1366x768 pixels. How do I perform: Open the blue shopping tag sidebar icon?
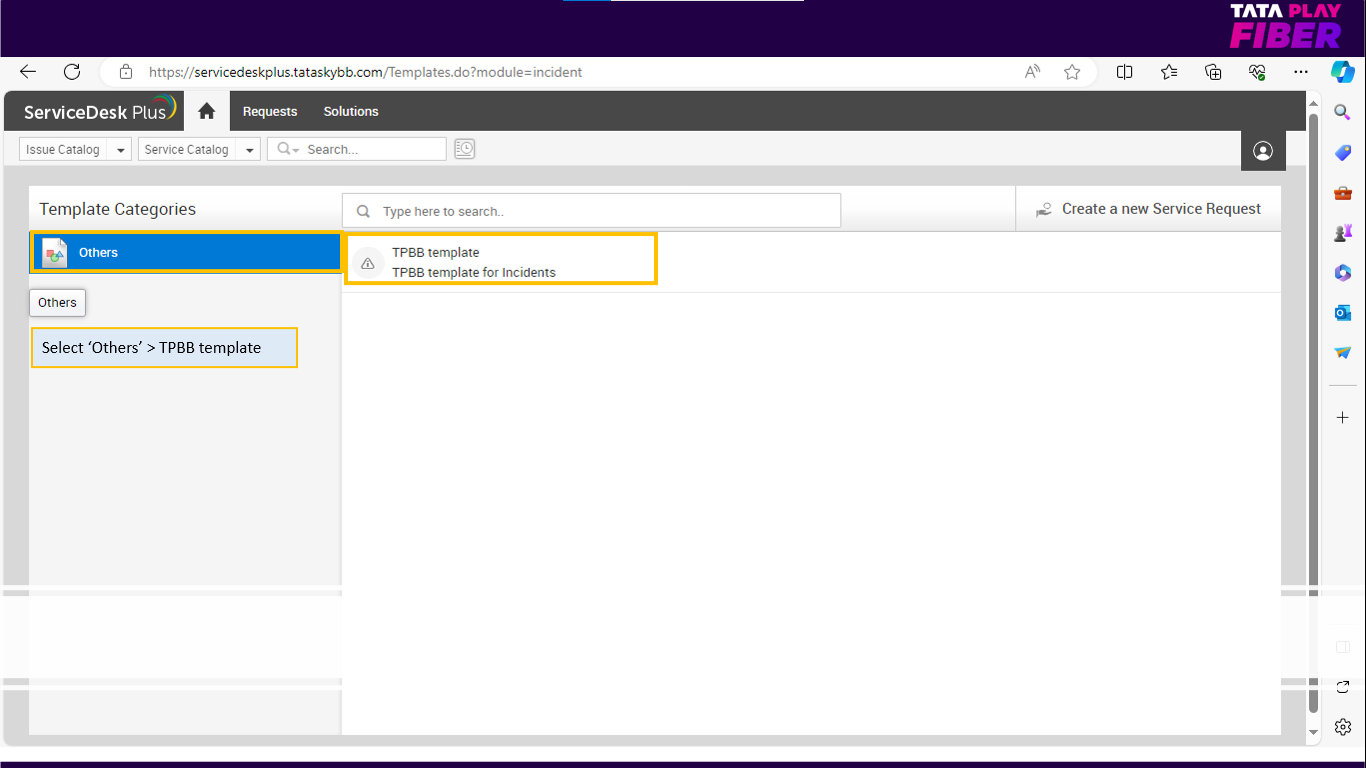pyautogui.click(x=1342, y=152)
